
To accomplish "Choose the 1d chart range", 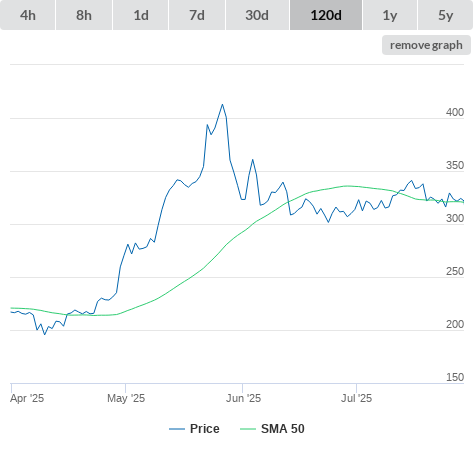I will [x=141, y=15].
